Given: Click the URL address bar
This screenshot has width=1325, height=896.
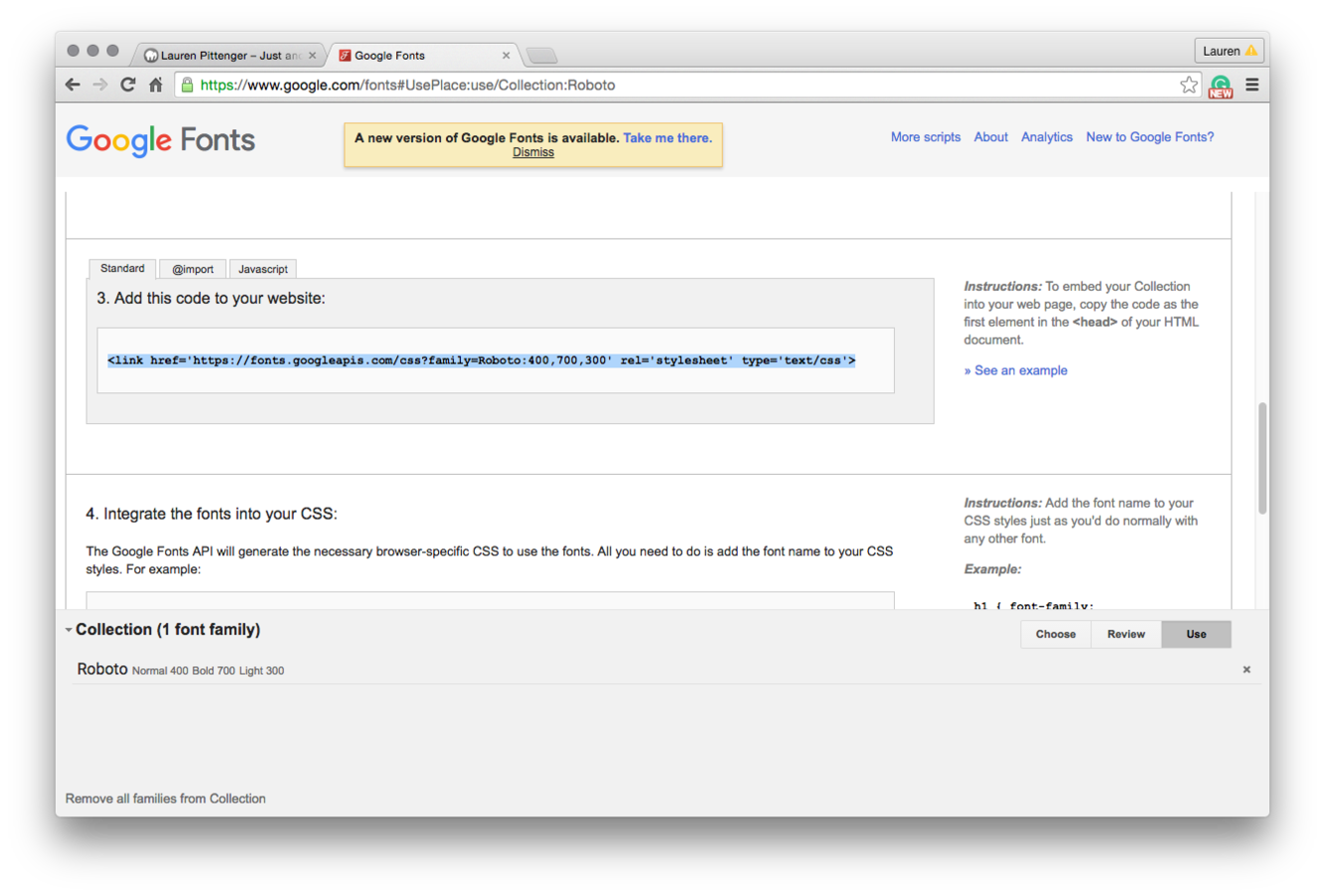Looking at the screenshot, I should click(687, 85).
